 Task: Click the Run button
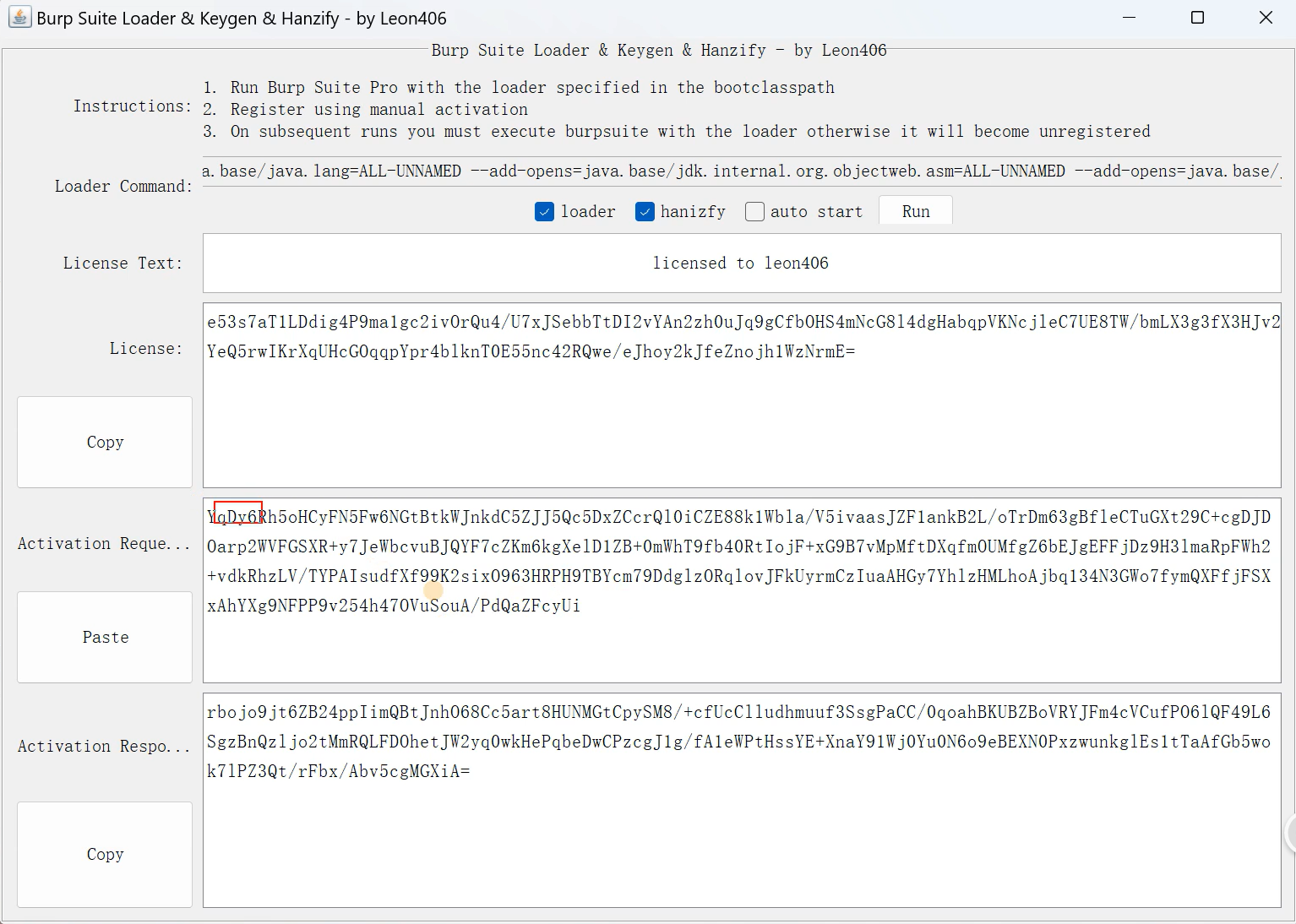pos(916,211)
